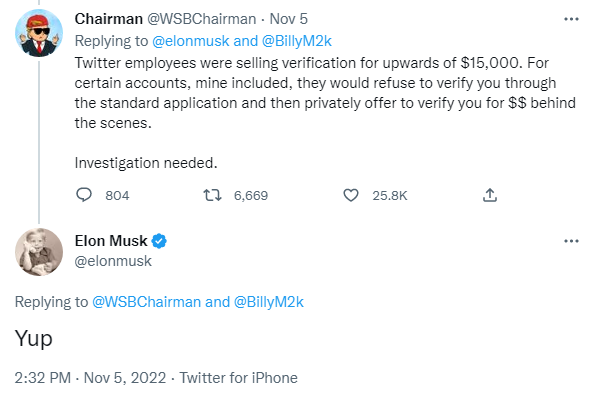Open the more options menu on Elon Musk's tweet
Screen dimensions: 590x396
tap(571, 241)
